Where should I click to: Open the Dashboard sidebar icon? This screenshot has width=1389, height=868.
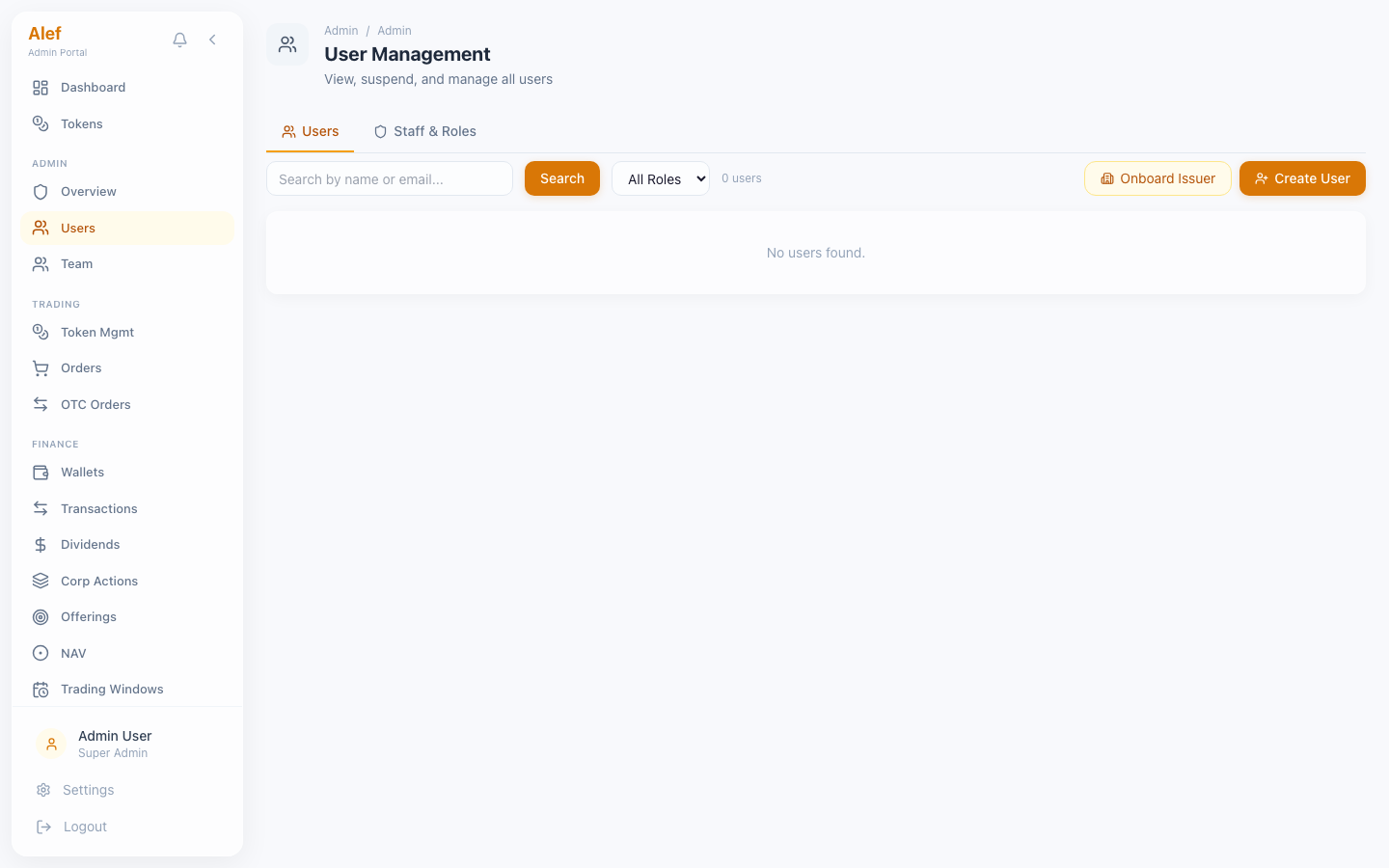(x=40, y=87)
